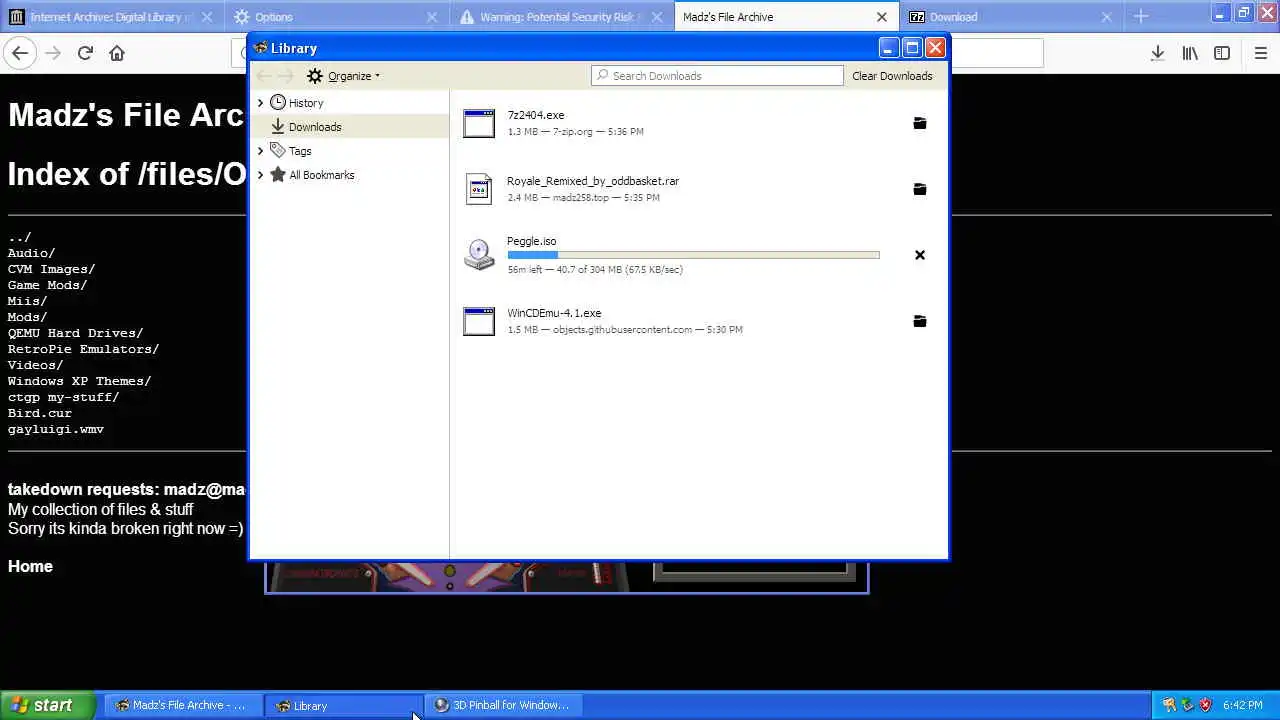Click the Clear Downloads button
This screenshot has height=720, width=1280.
892,76
